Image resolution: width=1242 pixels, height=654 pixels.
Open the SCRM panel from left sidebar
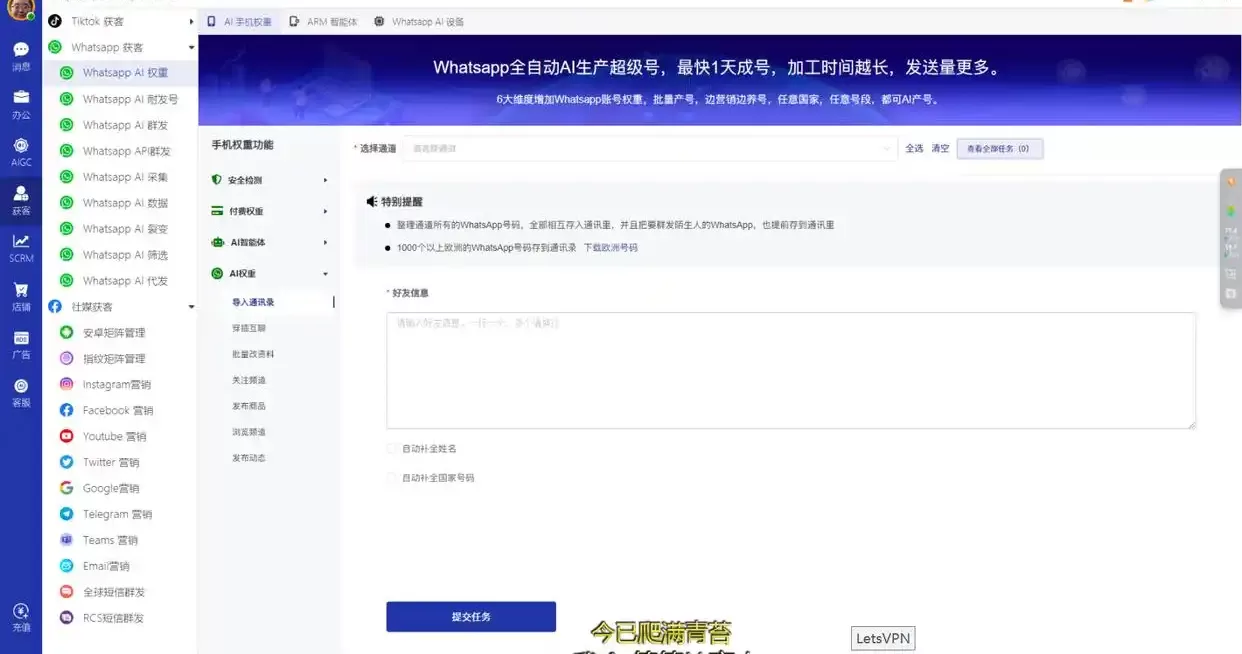pyautogui.click(x=20, y=245)
